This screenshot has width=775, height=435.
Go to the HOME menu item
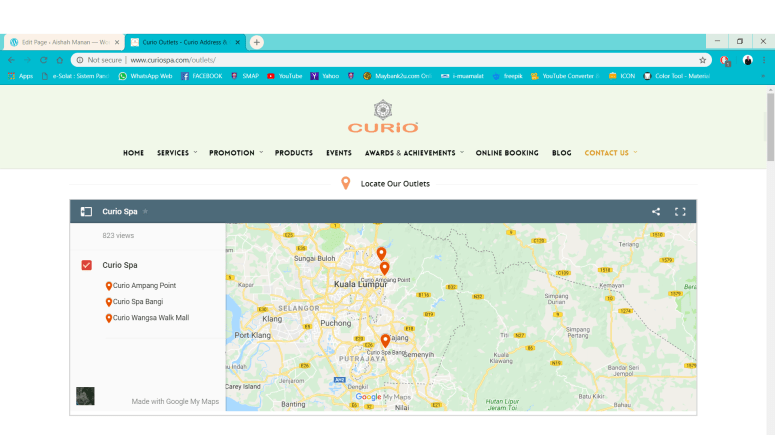coord(133,153)
